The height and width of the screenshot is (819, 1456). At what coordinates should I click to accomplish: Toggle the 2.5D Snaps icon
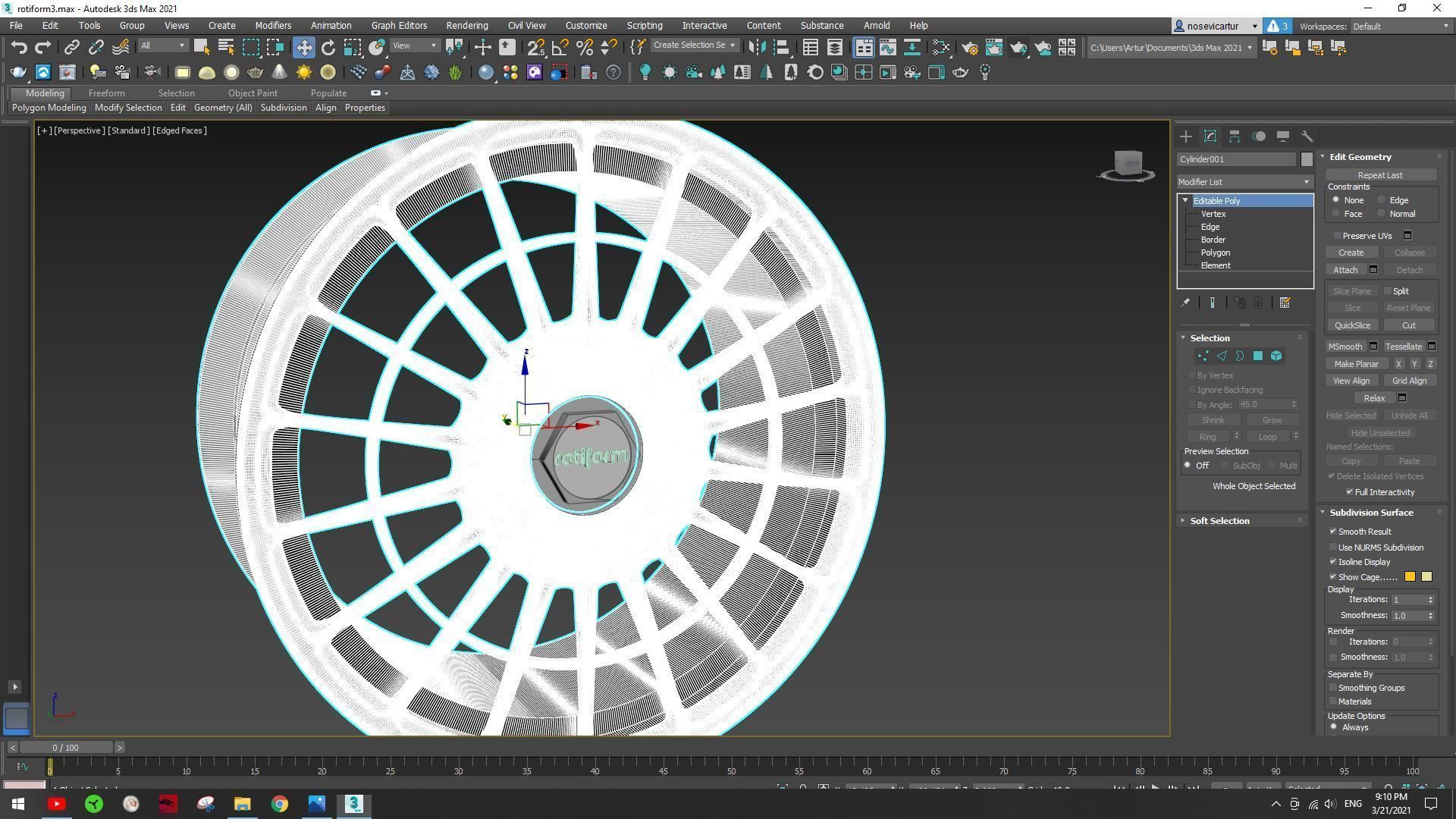click(535, 47)
